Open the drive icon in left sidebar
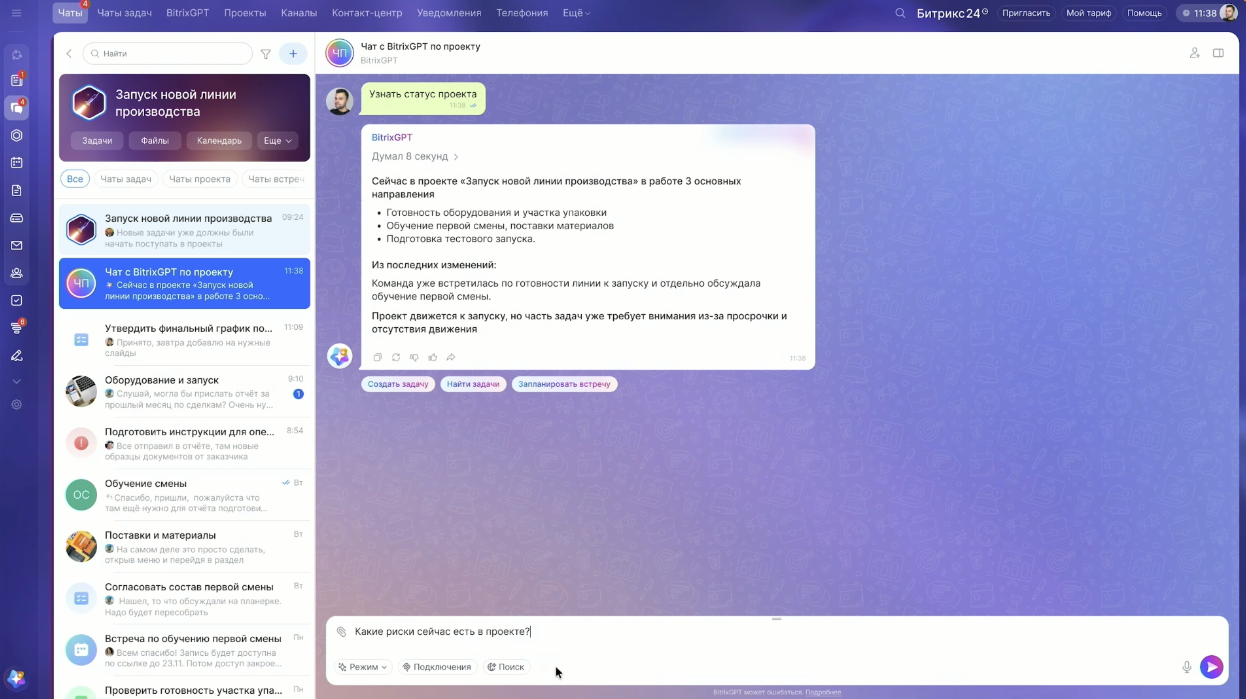This screenshot has width=1246, height=699. click(16, 217)
